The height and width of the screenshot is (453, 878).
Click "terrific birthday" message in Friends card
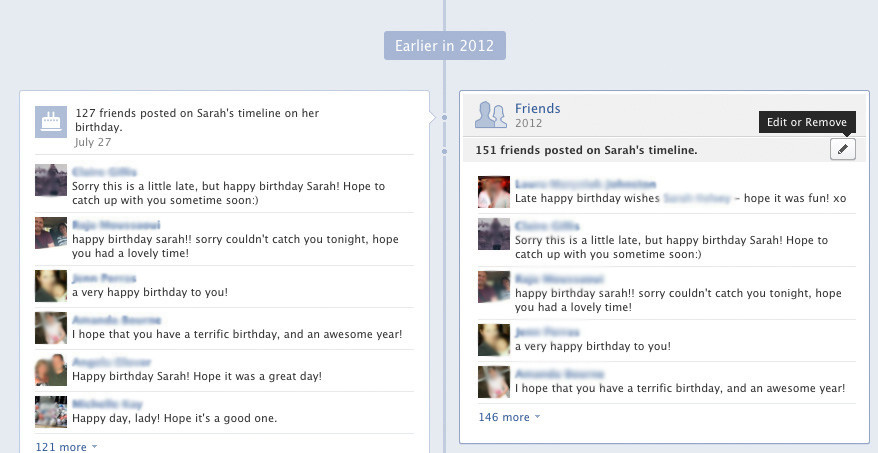click(x=680, y=388)
